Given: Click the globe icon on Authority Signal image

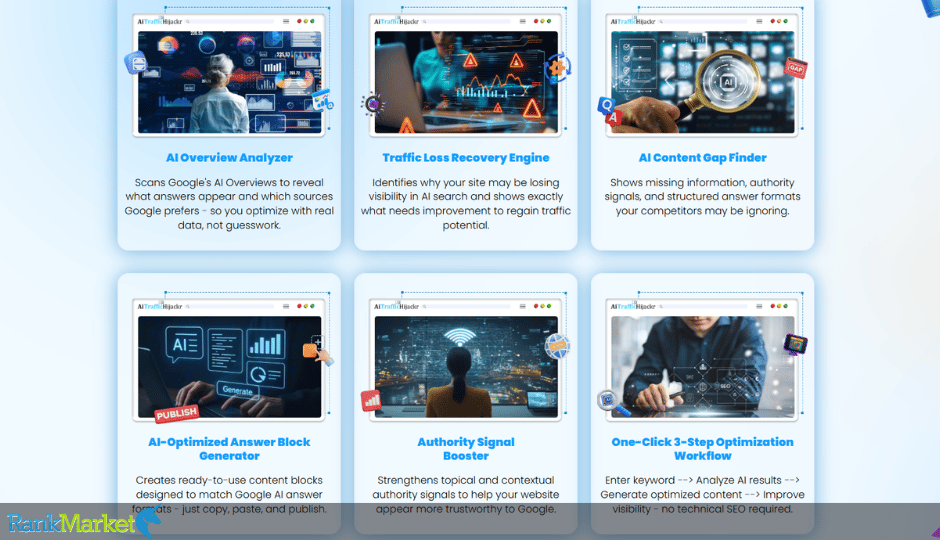Looking at the screenshot, I should pyautogui.click(x=557, y=346).
